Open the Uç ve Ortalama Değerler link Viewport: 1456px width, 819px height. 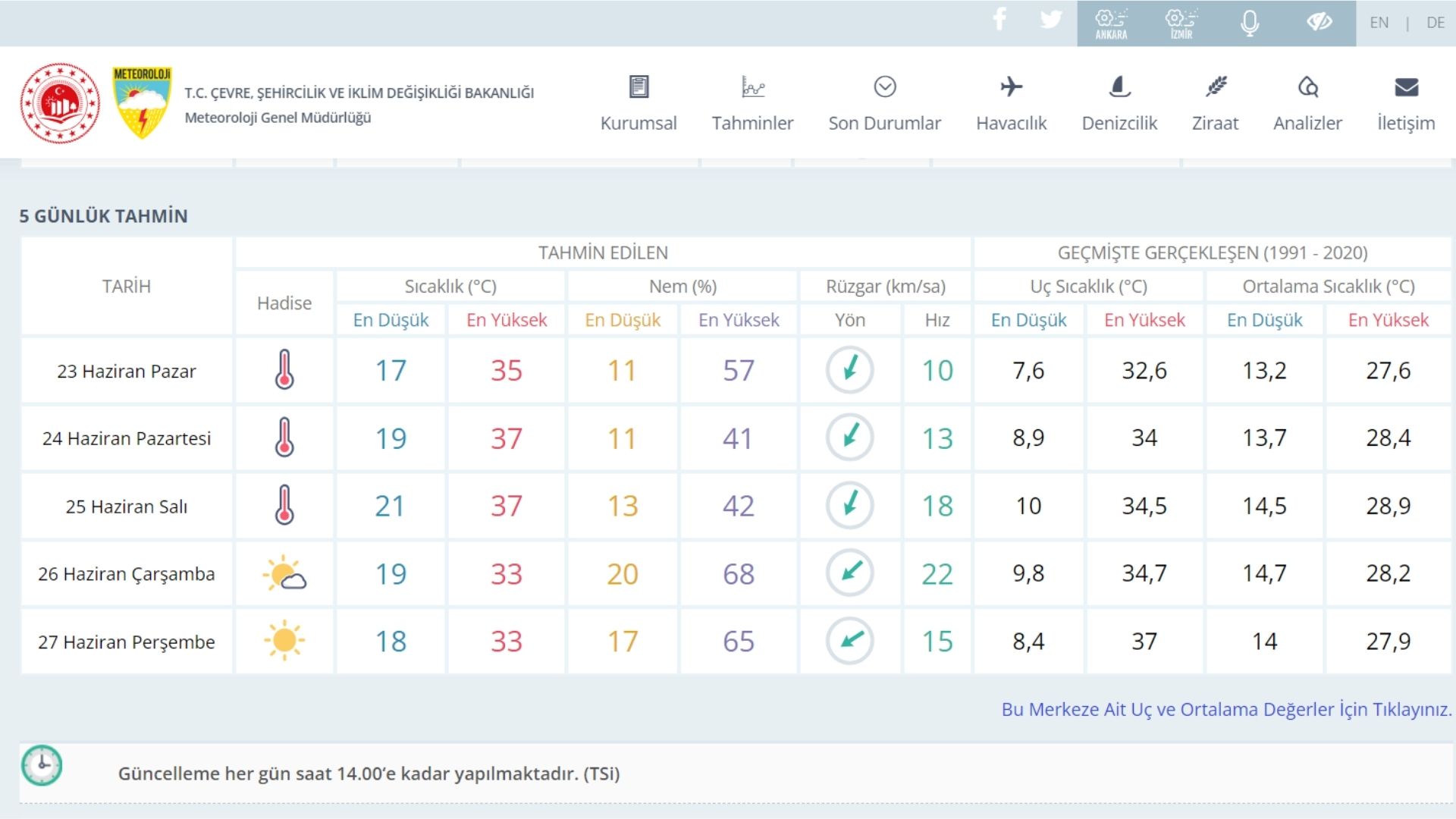pyautogui.click(x=1226, y=709)
